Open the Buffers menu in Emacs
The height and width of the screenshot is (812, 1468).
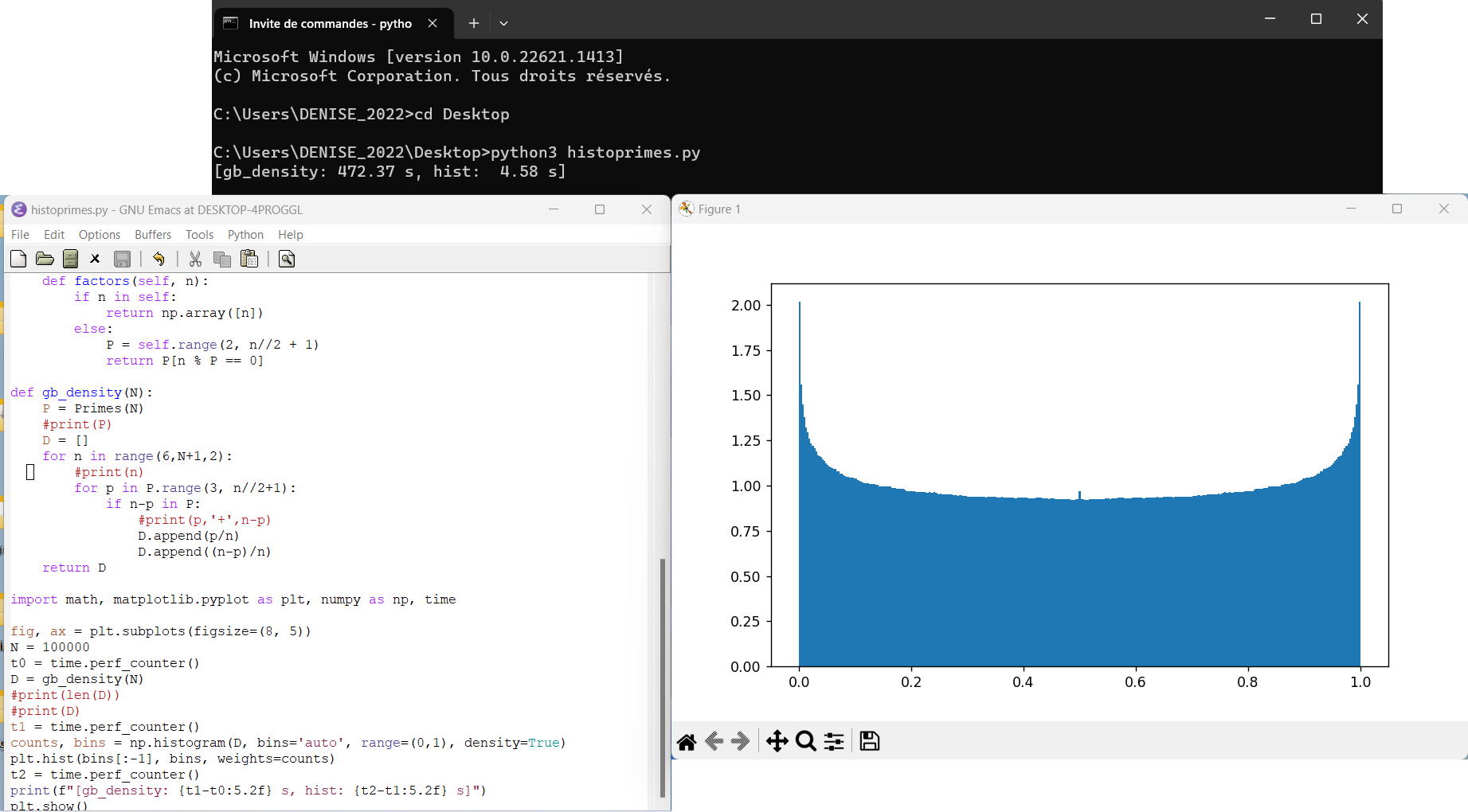(153, 235)
